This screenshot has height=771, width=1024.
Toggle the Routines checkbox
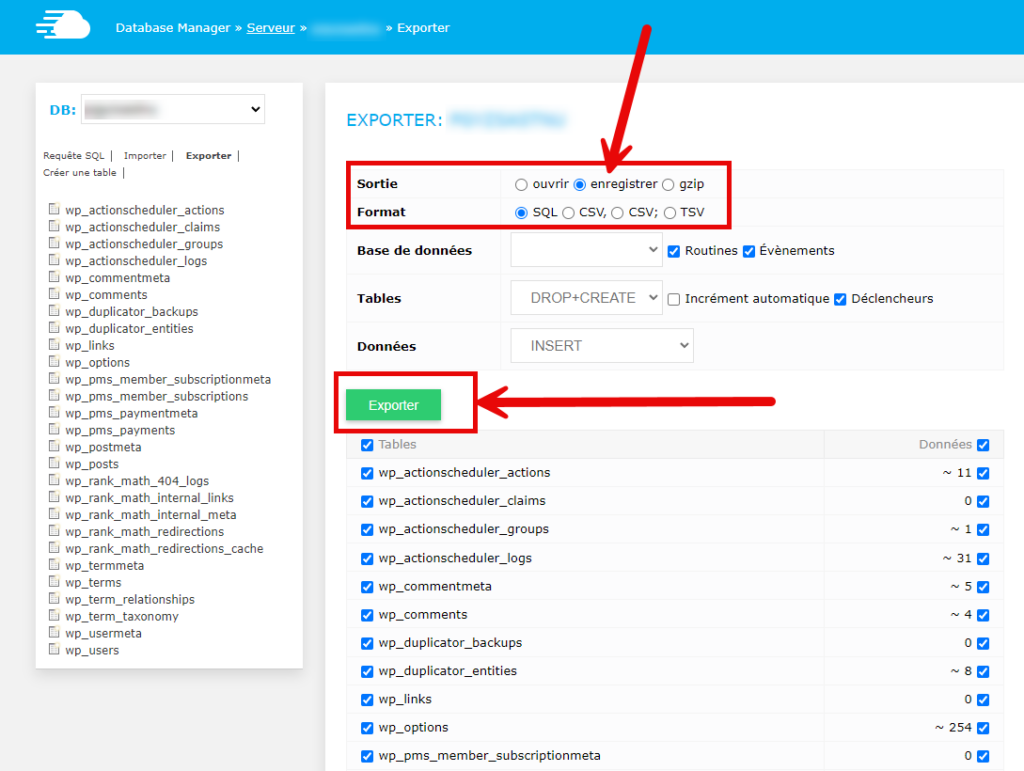point(674,251)
